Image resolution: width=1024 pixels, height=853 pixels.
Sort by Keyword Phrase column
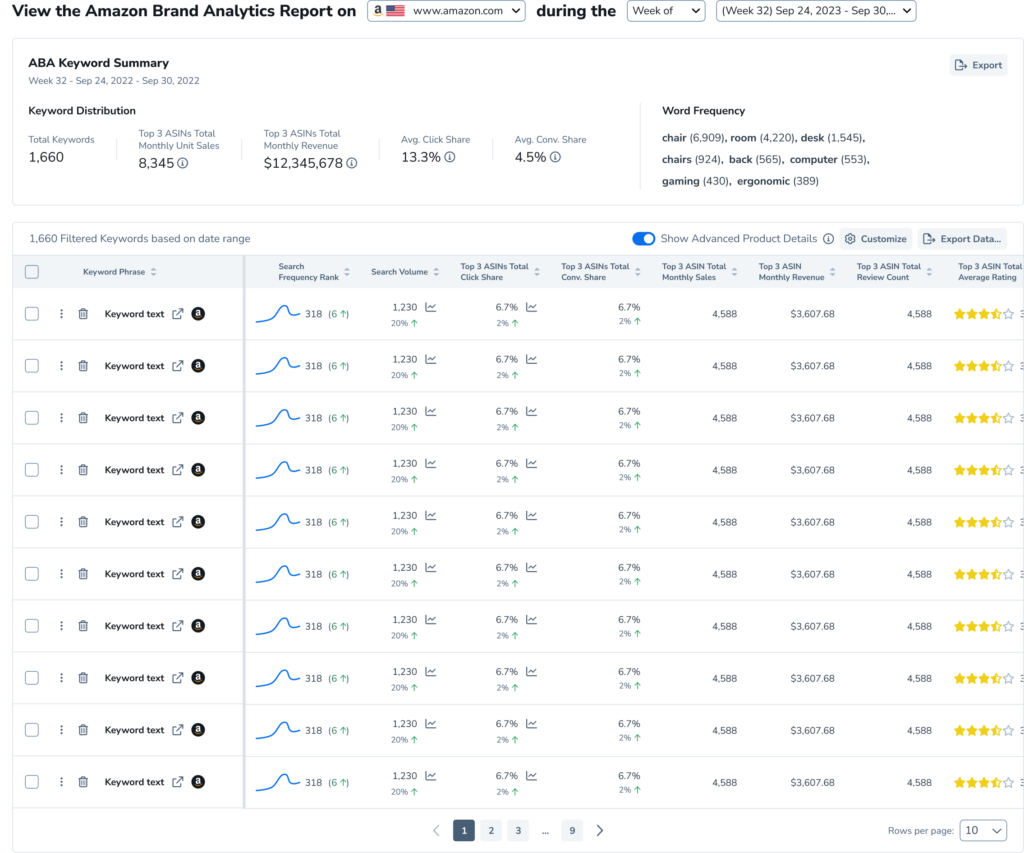(x=153, y=272)
